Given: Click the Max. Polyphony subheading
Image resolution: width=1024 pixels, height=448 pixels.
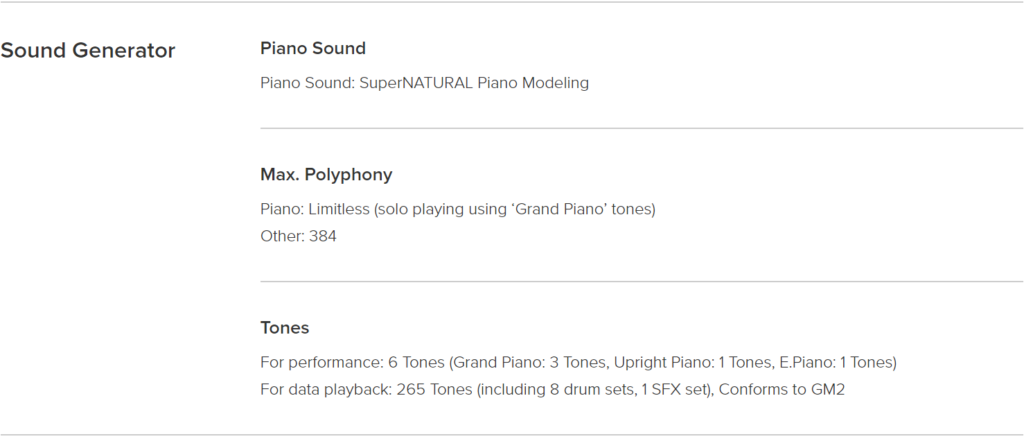Looking at the screenshot, I should [x=326, y=175].
